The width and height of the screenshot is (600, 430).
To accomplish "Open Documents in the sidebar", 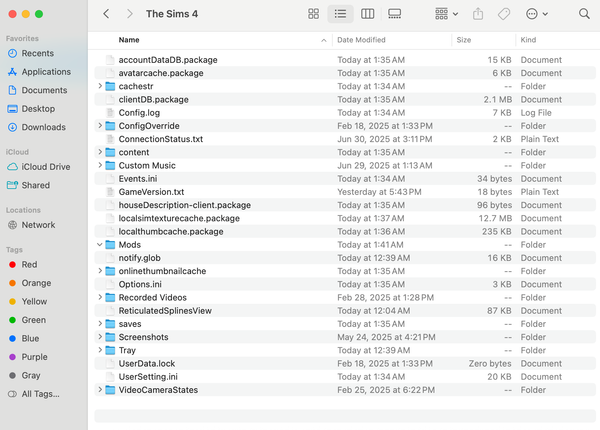I will [44, 90].
